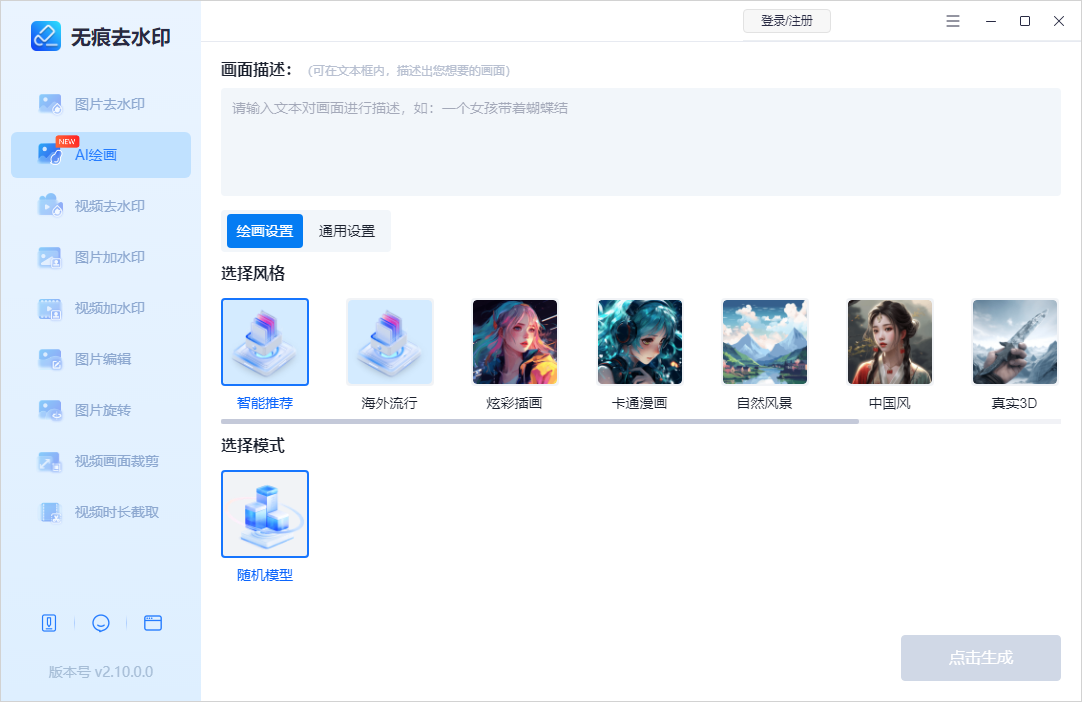Image resolution: width=1082 pixels, height=702 pixels.
Task: Click the 点击生成 generate button
Action: click(980, 657)
